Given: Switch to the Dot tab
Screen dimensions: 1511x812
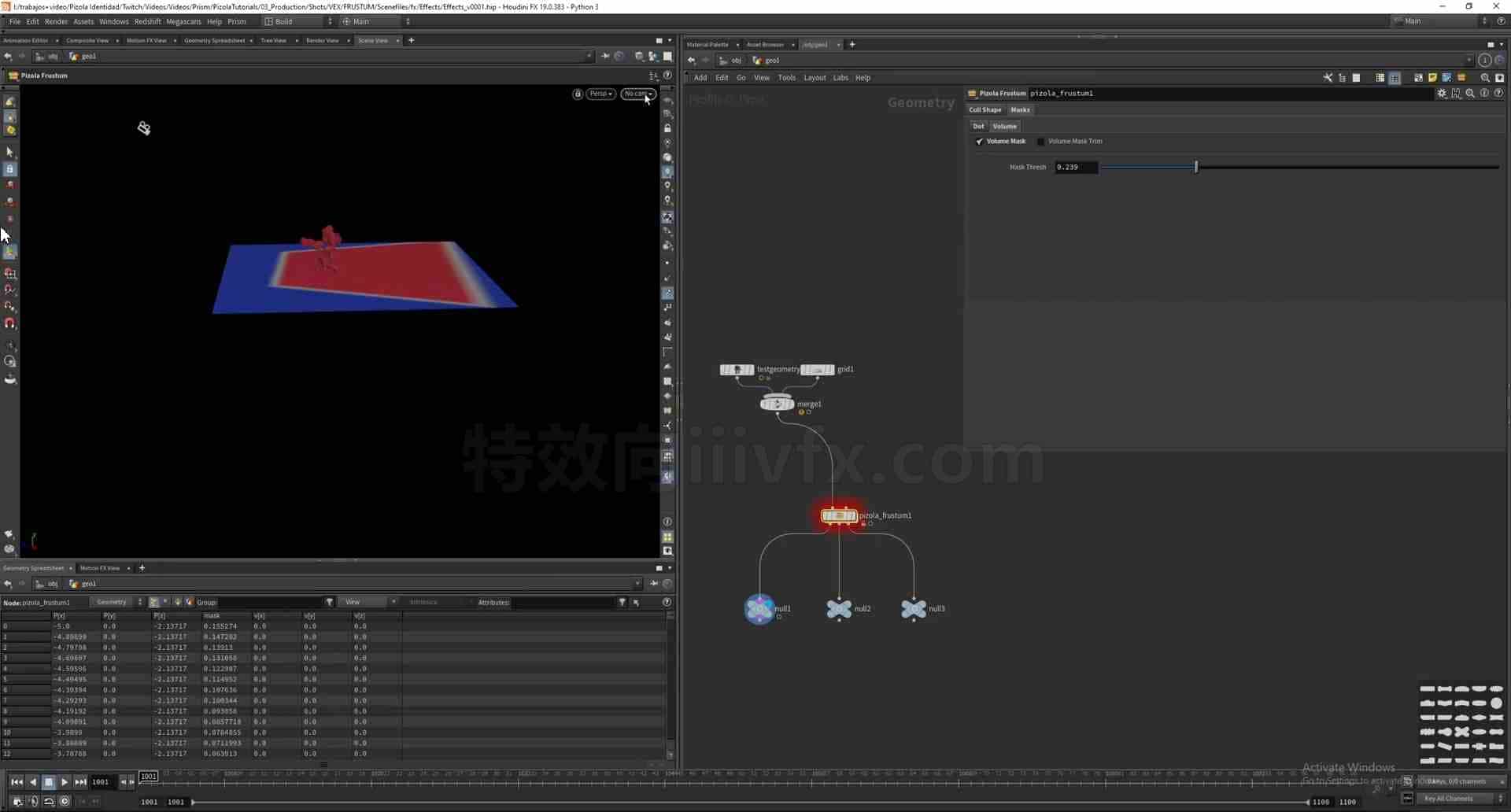Looking at the screenshot, I should (x=978, y=126).
